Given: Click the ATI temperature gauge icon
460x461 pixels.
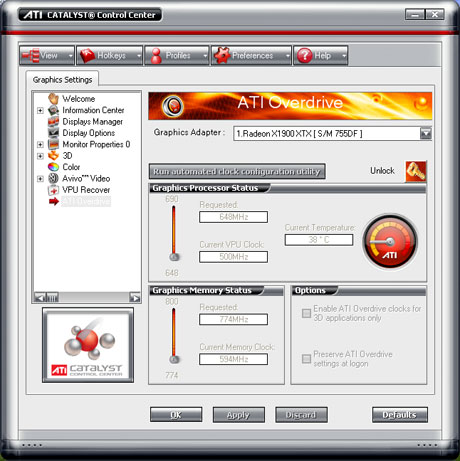Looking at the screenshot, I should click(x=390, y=241).
